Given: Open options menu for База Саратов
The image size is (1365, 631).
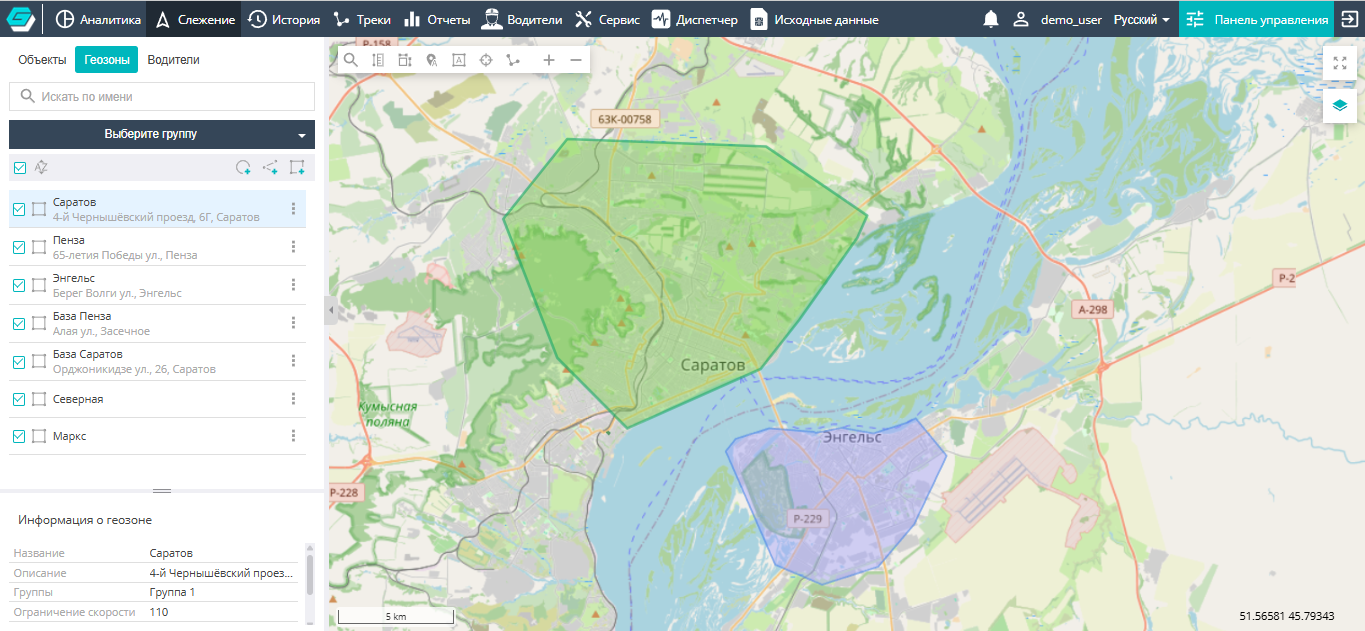Looking at the screenshot, I should click(293, 361).
